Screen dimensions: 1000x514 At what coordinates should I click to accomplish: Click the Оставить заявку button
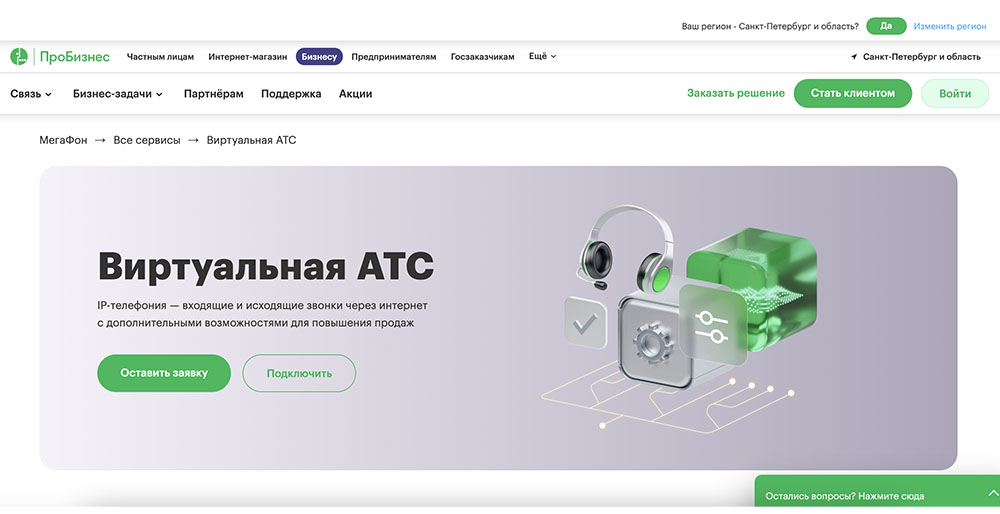(164, 373)
